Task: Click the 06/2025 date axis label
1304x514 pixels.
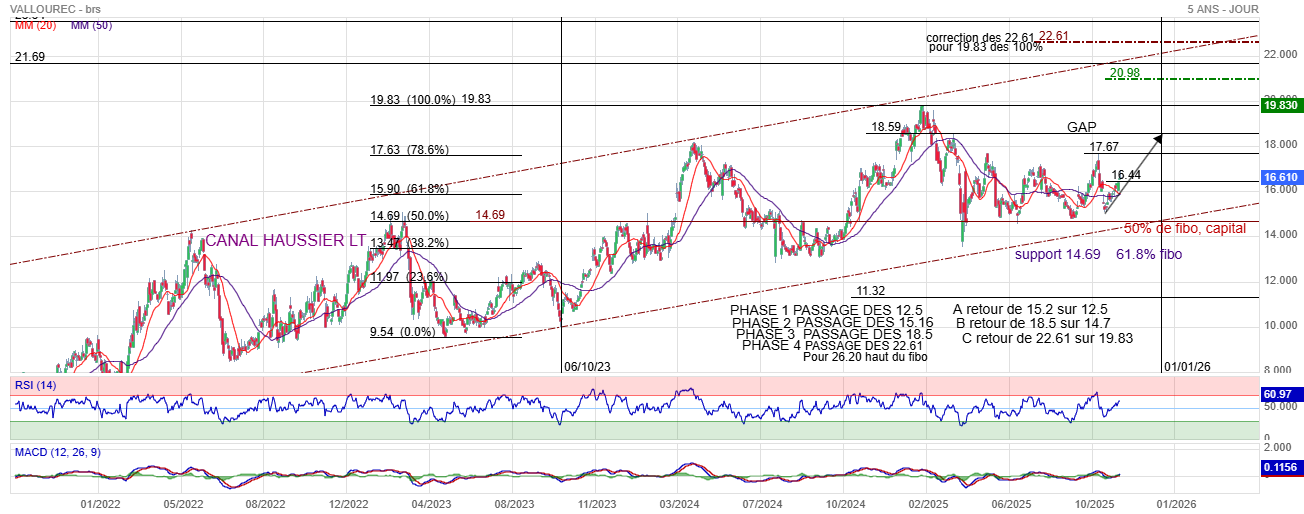Action: (1011, 503)
